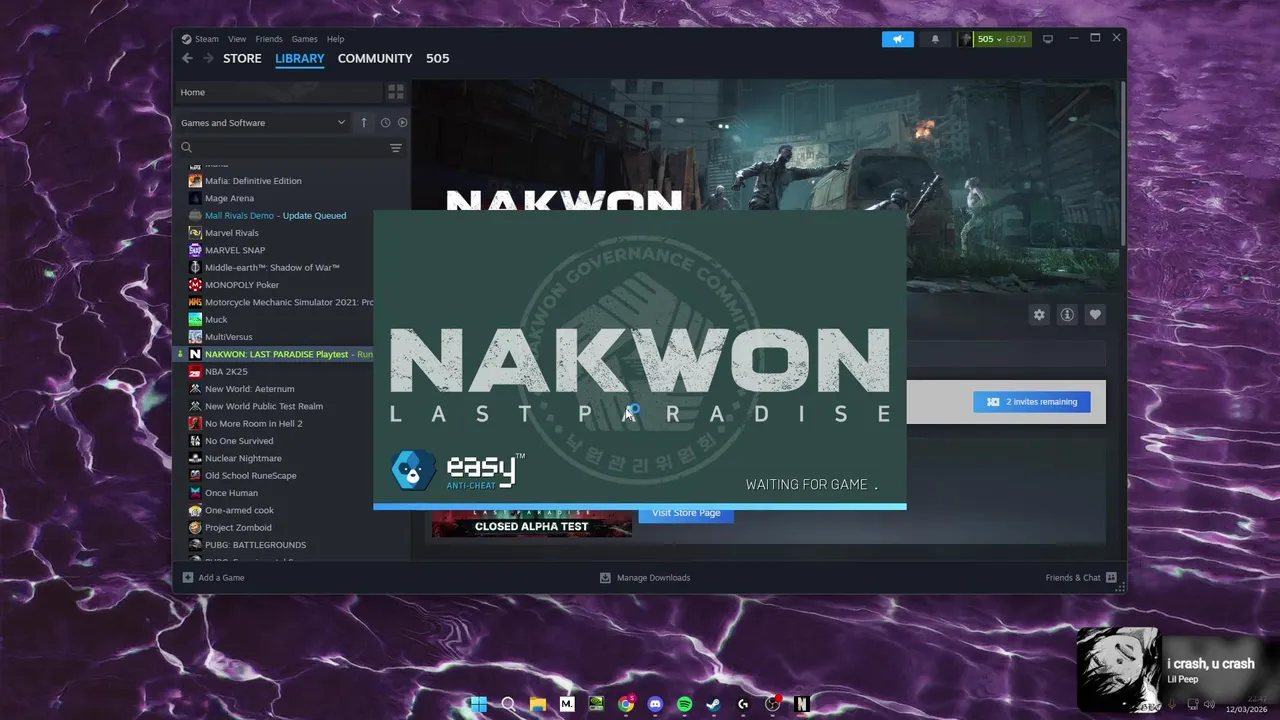Select MARVEL SNAP in library
Screen dimensions: 1280x720
[x=235, y=250]
